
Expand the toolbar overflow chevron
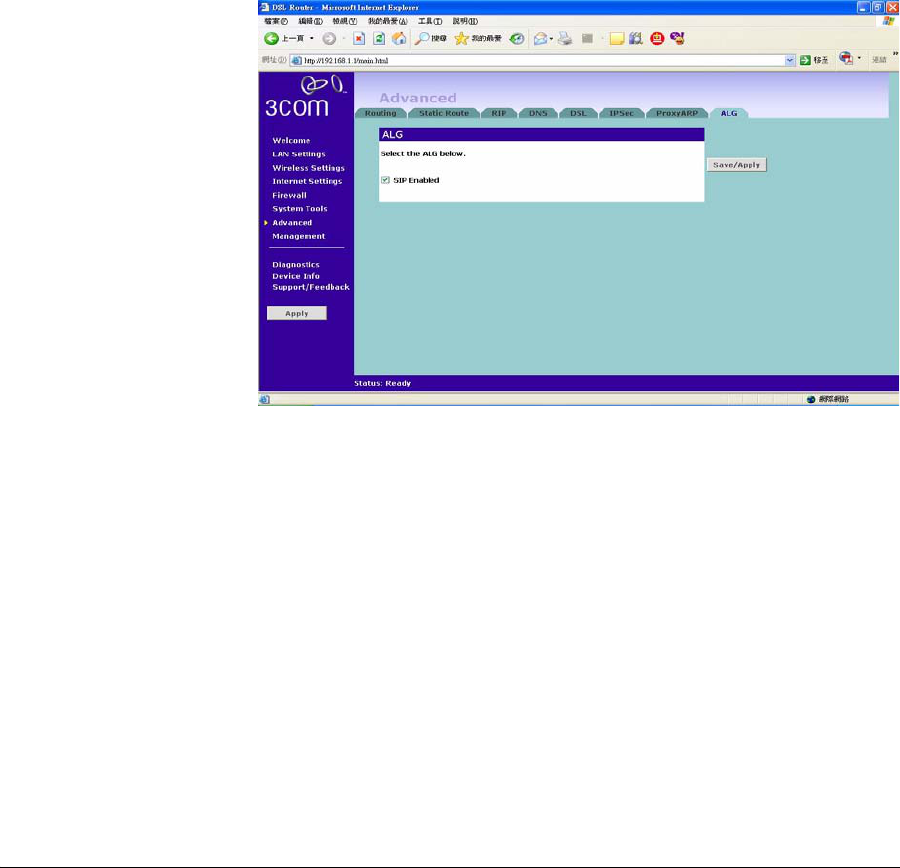point(895,53)
